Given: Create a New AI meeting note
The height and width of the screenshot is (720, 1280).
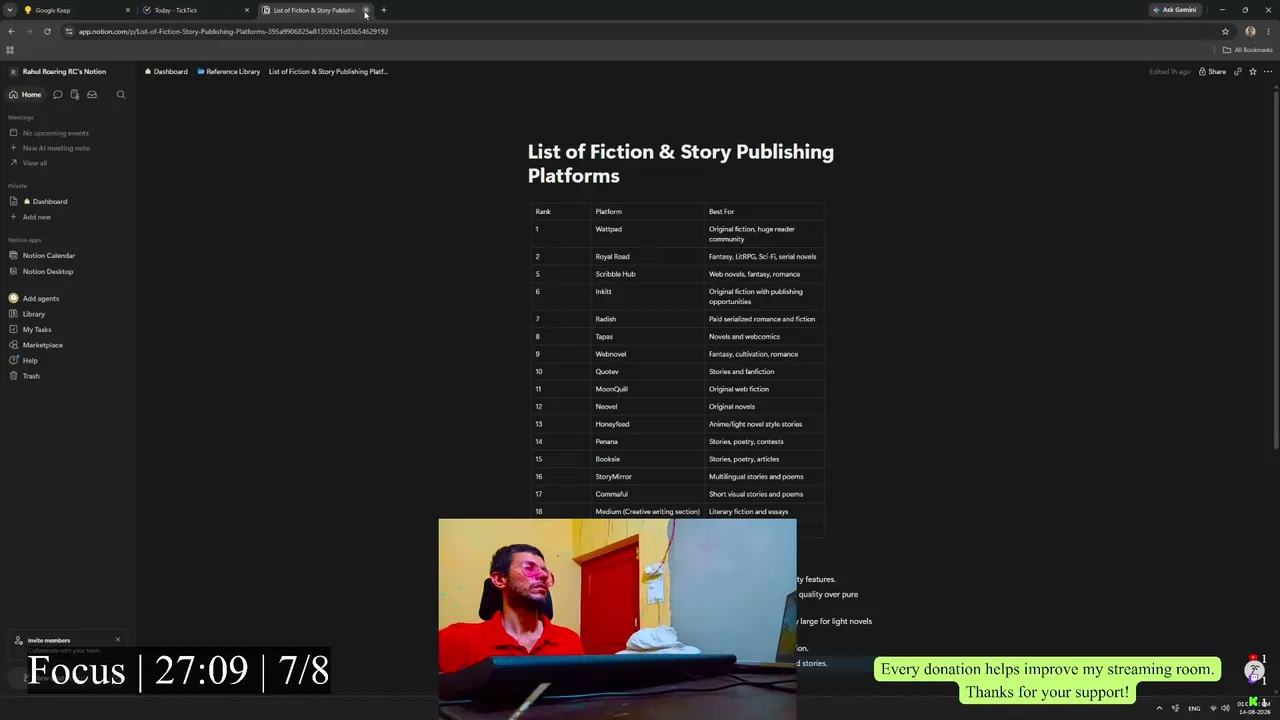Looking at the screenshot, I should 56,148.
